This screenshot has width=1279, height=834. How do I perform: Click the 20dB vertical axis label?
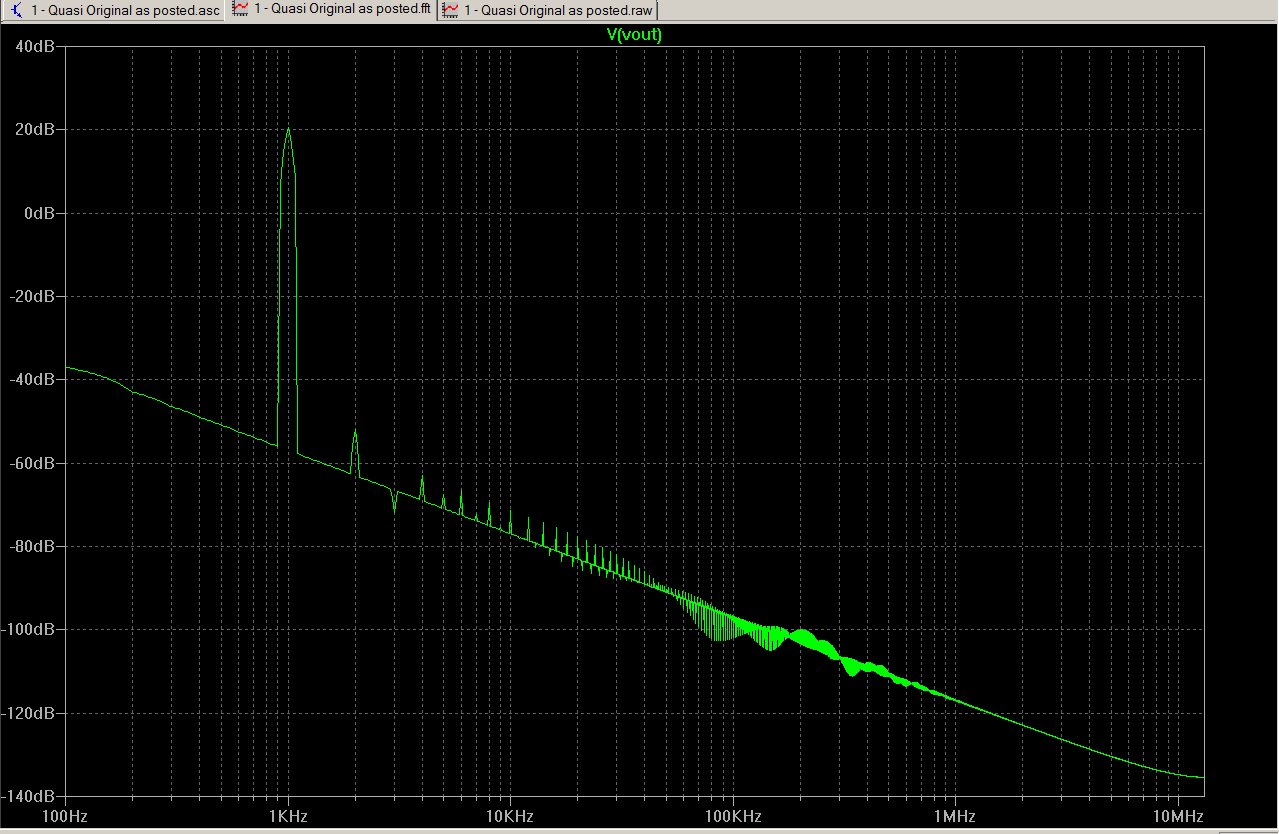pyautogui.click(x=35, y=129)
